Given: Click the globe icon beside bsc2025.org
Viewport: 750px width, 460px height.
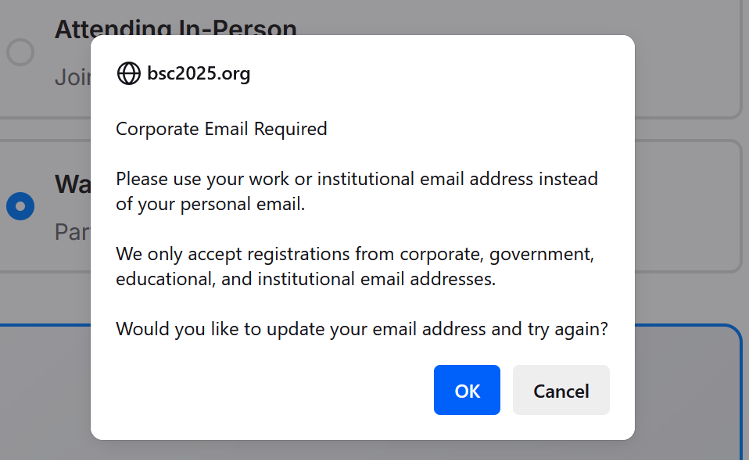Looking at the screenshot, I should [x=129, y=73].
